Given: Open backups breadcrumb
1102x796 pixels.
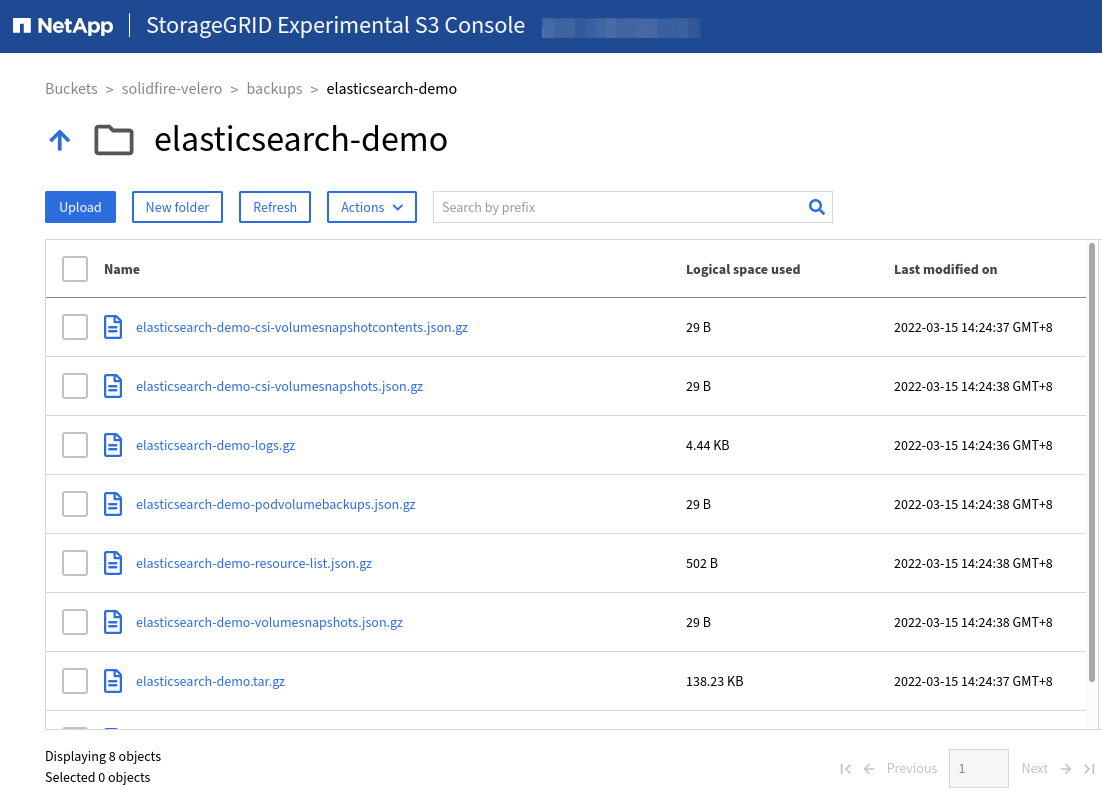Looking at the screenshot, I should point(274,89).
